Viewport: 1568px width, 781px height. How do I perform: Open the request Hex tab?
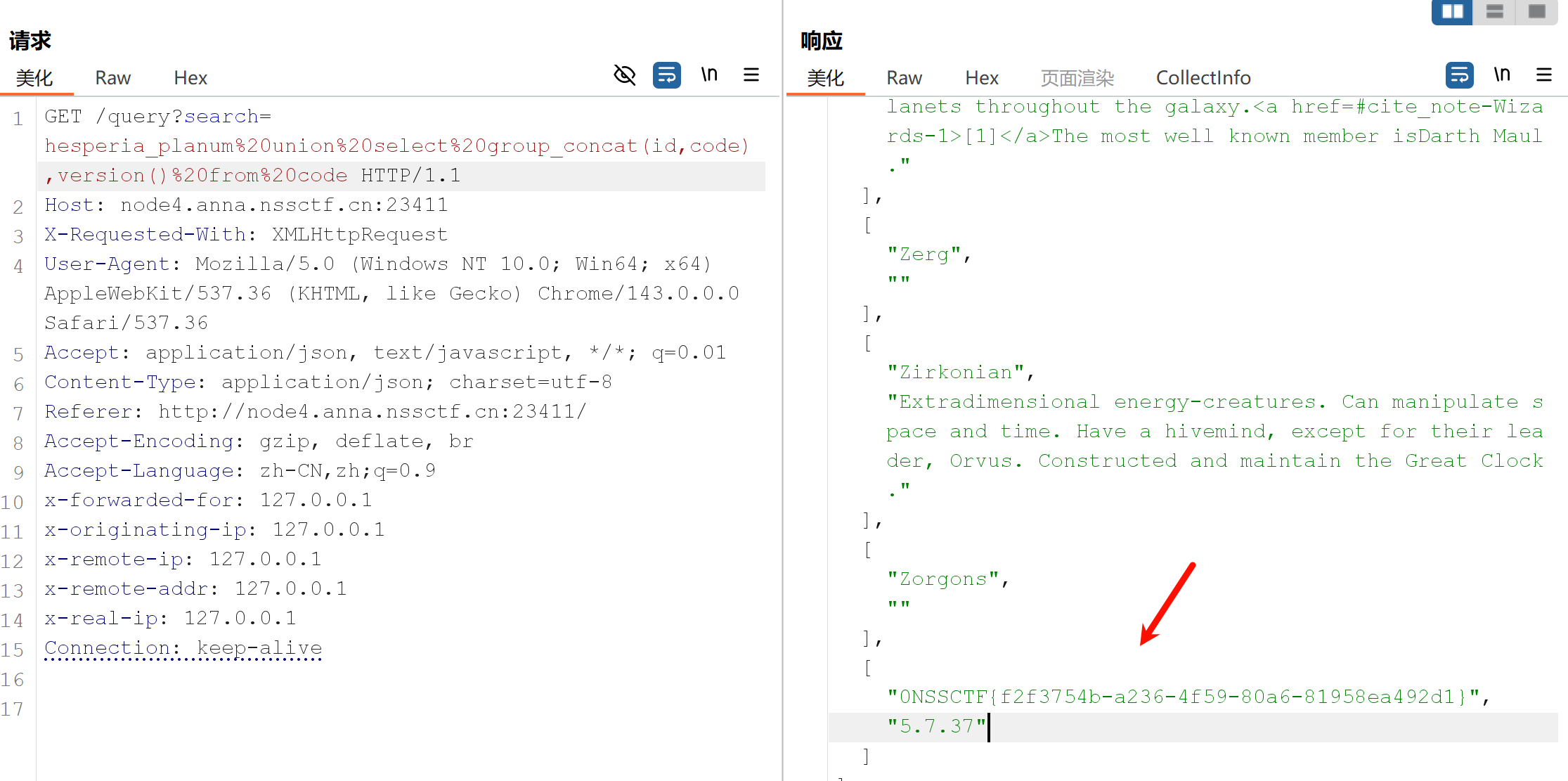tap(190, 77)
